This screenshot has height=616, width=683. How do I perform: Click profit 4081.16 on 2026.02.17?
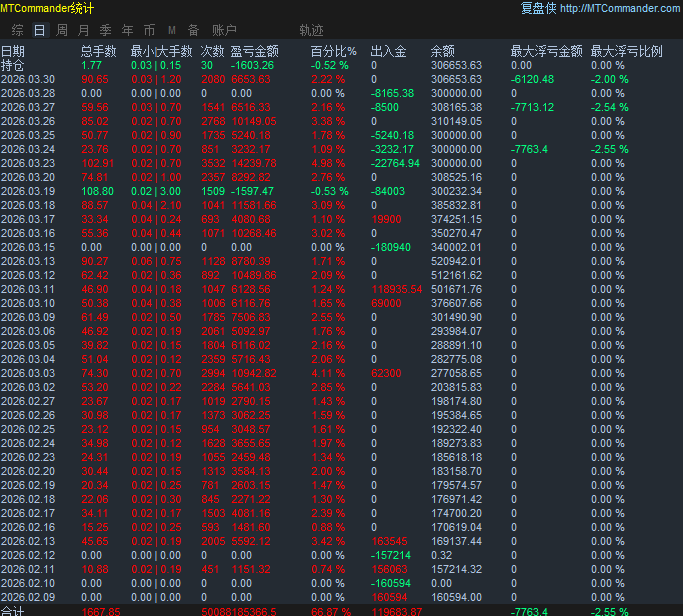[251, 513]
